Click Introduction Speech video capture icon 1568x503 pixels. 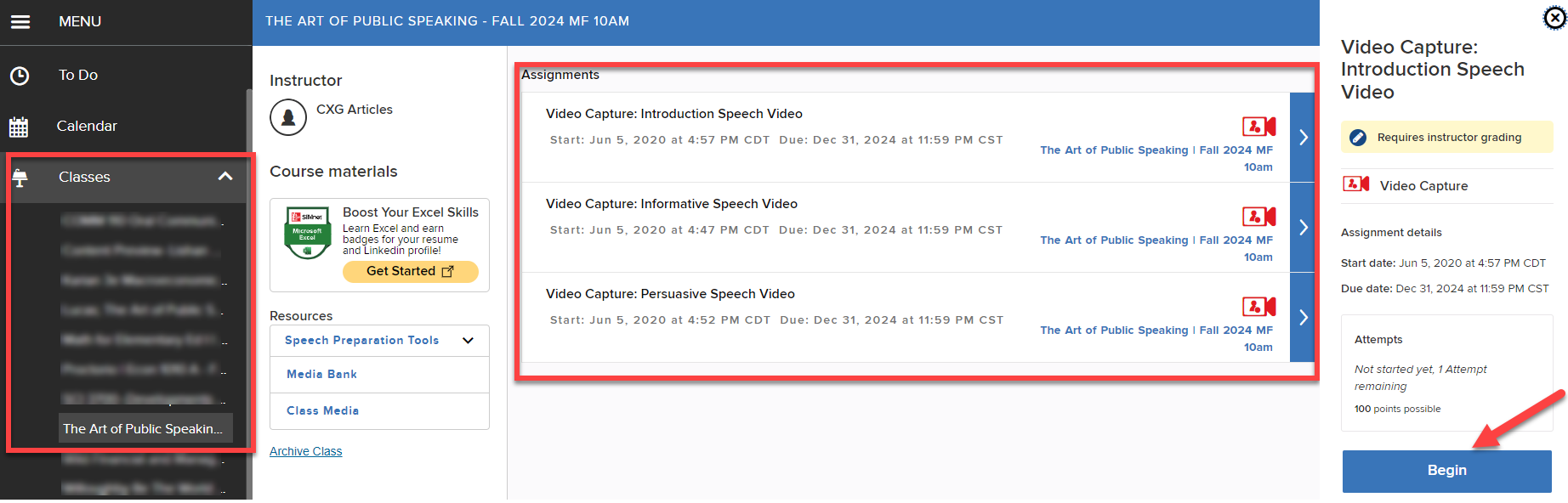point(1258,127)
